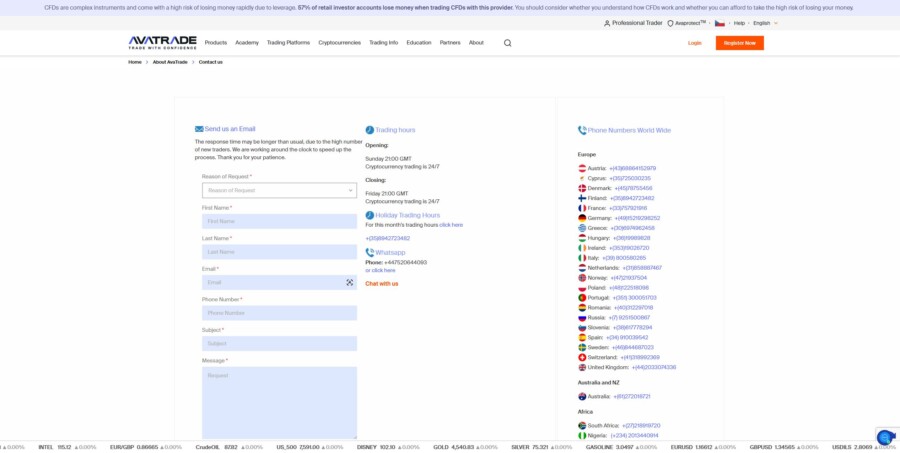The height and width of the screenshot is (453, 900).
Task: Focus the Phone Number input field
Action: click(279, 313)
